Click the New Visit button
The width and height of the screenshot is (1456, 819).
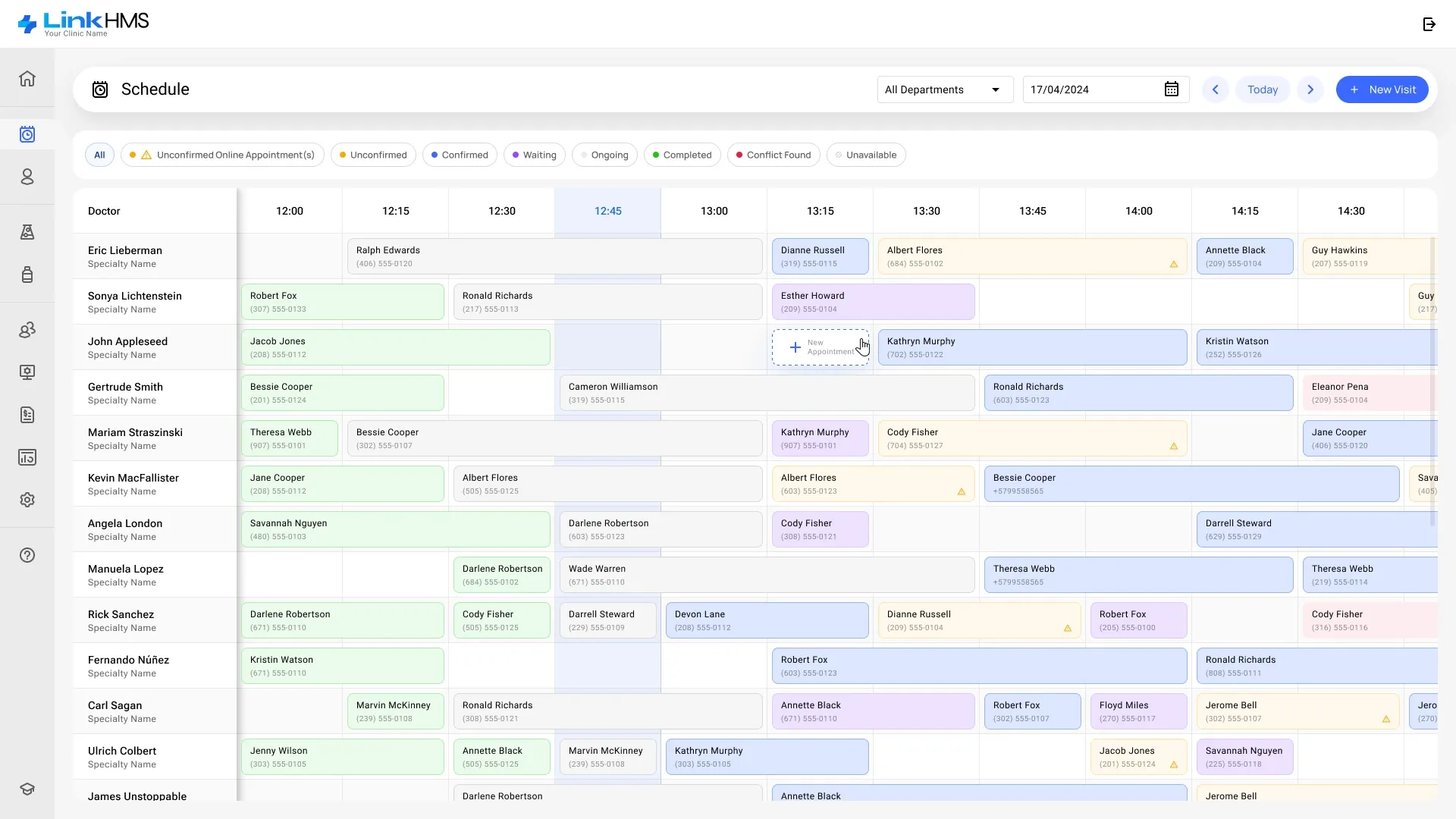click(1382, 89)
